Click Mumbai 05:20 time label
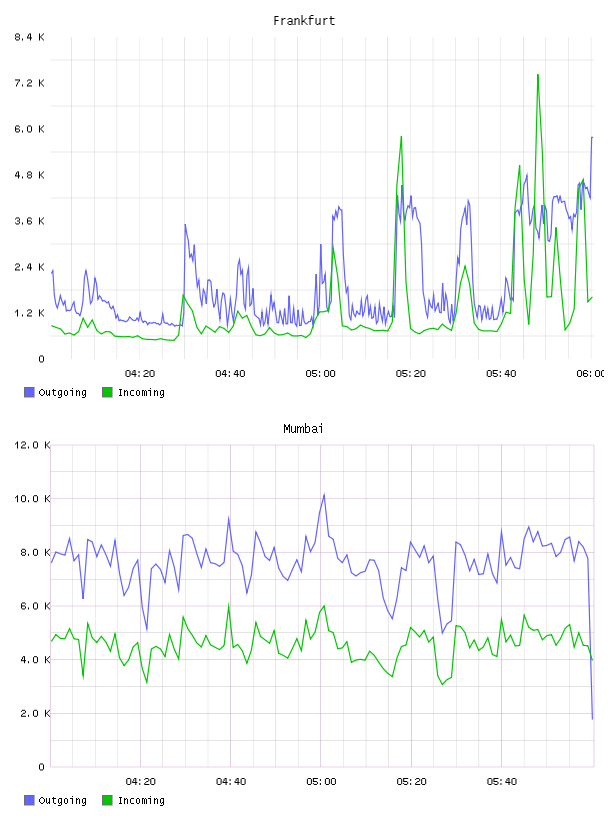This screenshot has height=816, width=608. pos(411,782)
